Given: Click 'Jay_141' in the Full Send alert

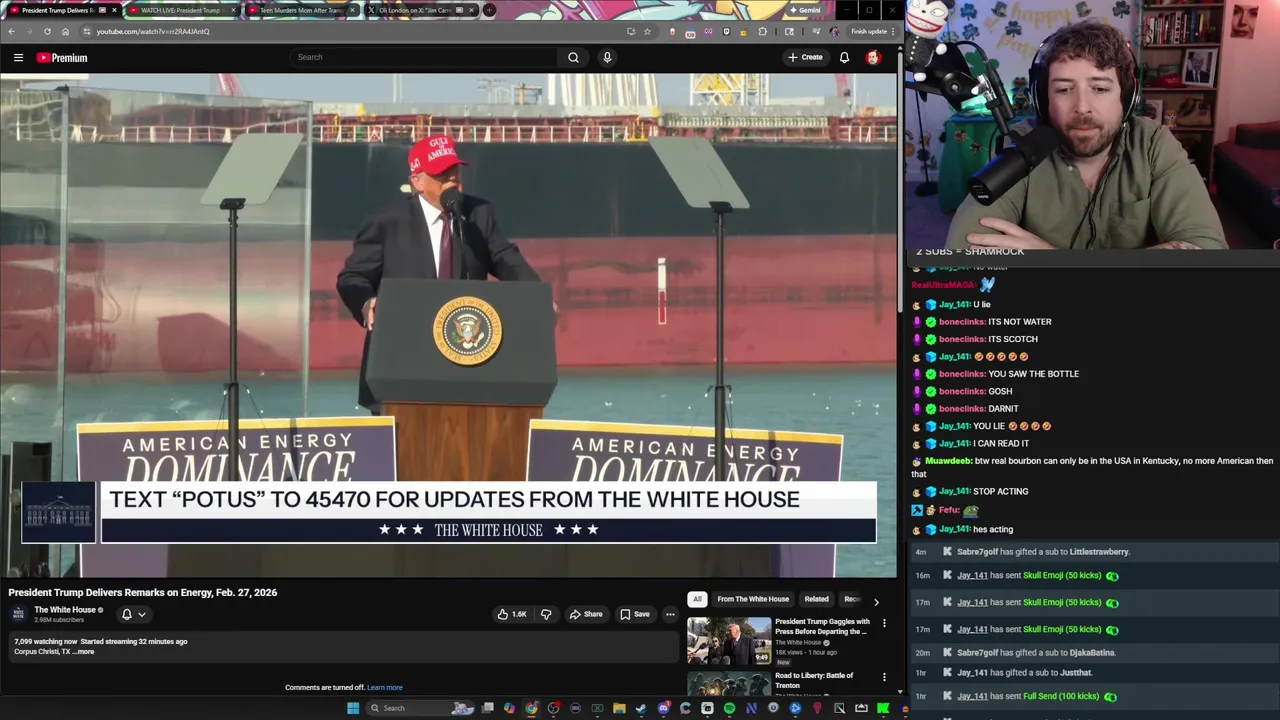Looking at the screenshot, I should tap(972, 696).
